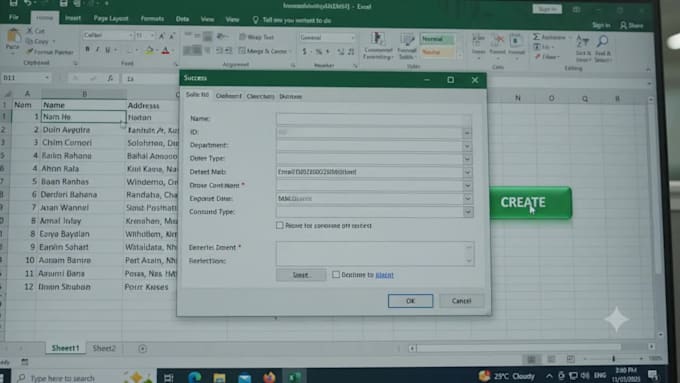This screenshot has height=383, width=680.
Task: Open File Explorer from the taskbar
Action: (219, 378)
